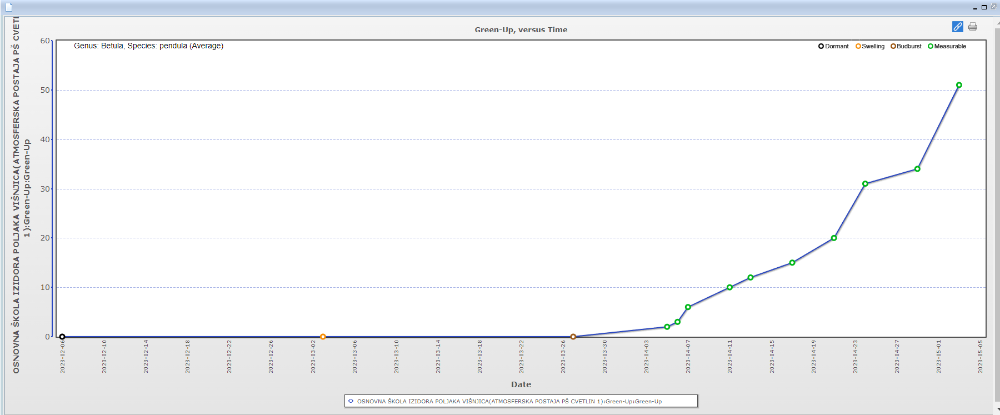Click the 'Date' x-axis label
This screenshot has height=415, width=1000.
click(521, 384)
